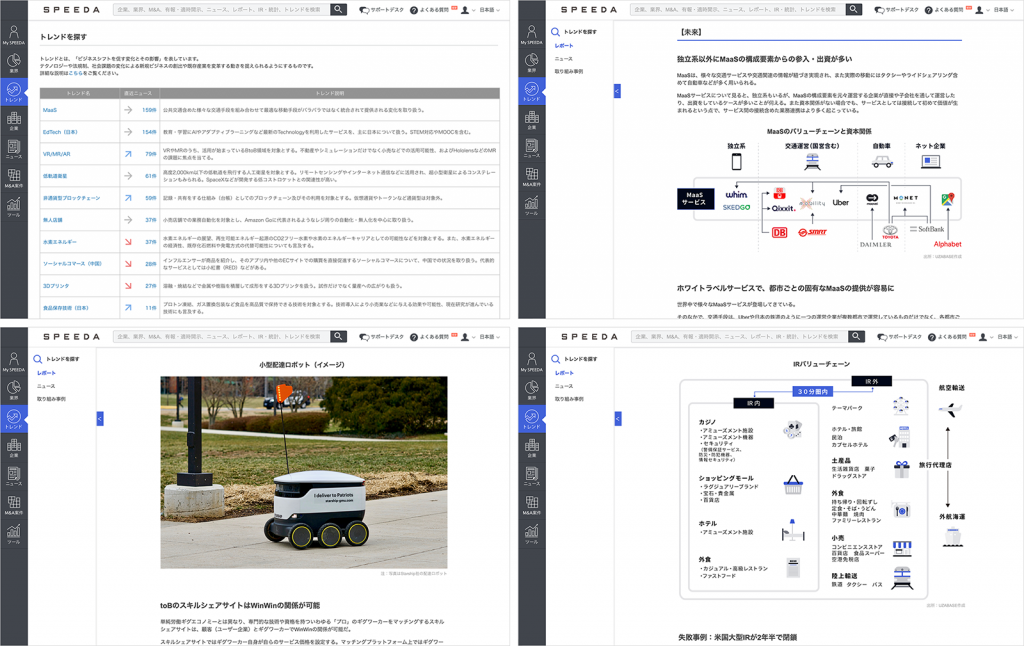1024x646 pixels.
Task: Click the M&A案件 sidebar icon in the bottom-right panel
Action: coord(531,505)
